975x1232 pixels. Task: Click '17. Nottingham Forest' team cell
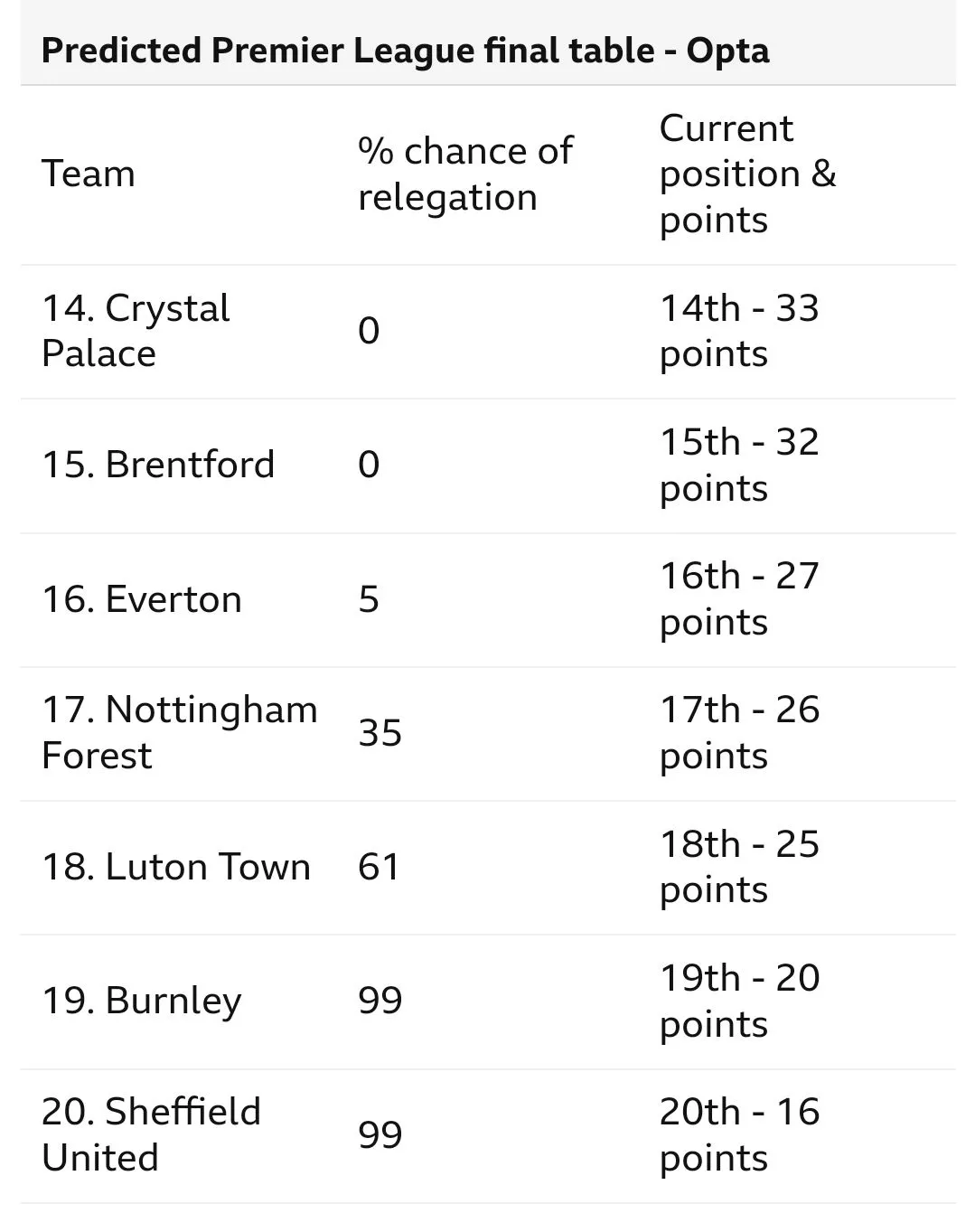point(179,732)
